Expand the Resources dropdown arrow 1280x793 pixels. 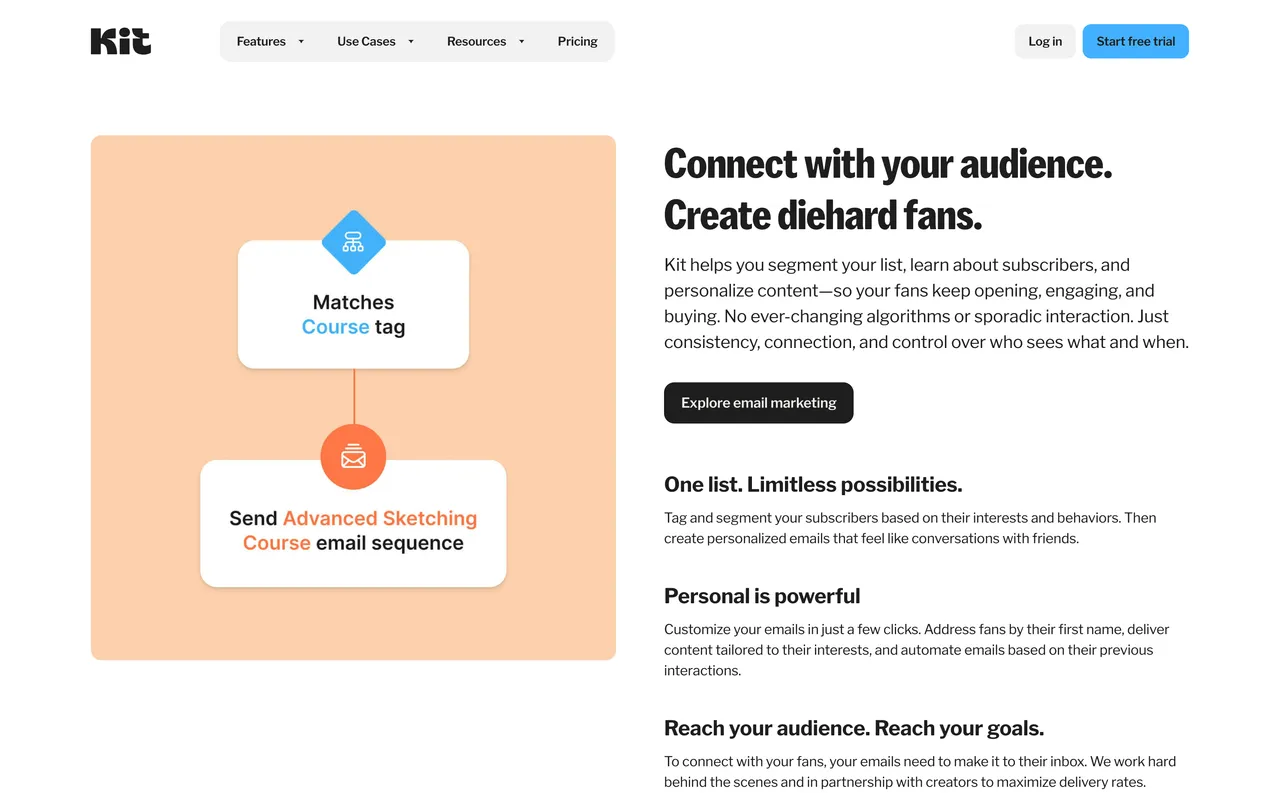522,42
